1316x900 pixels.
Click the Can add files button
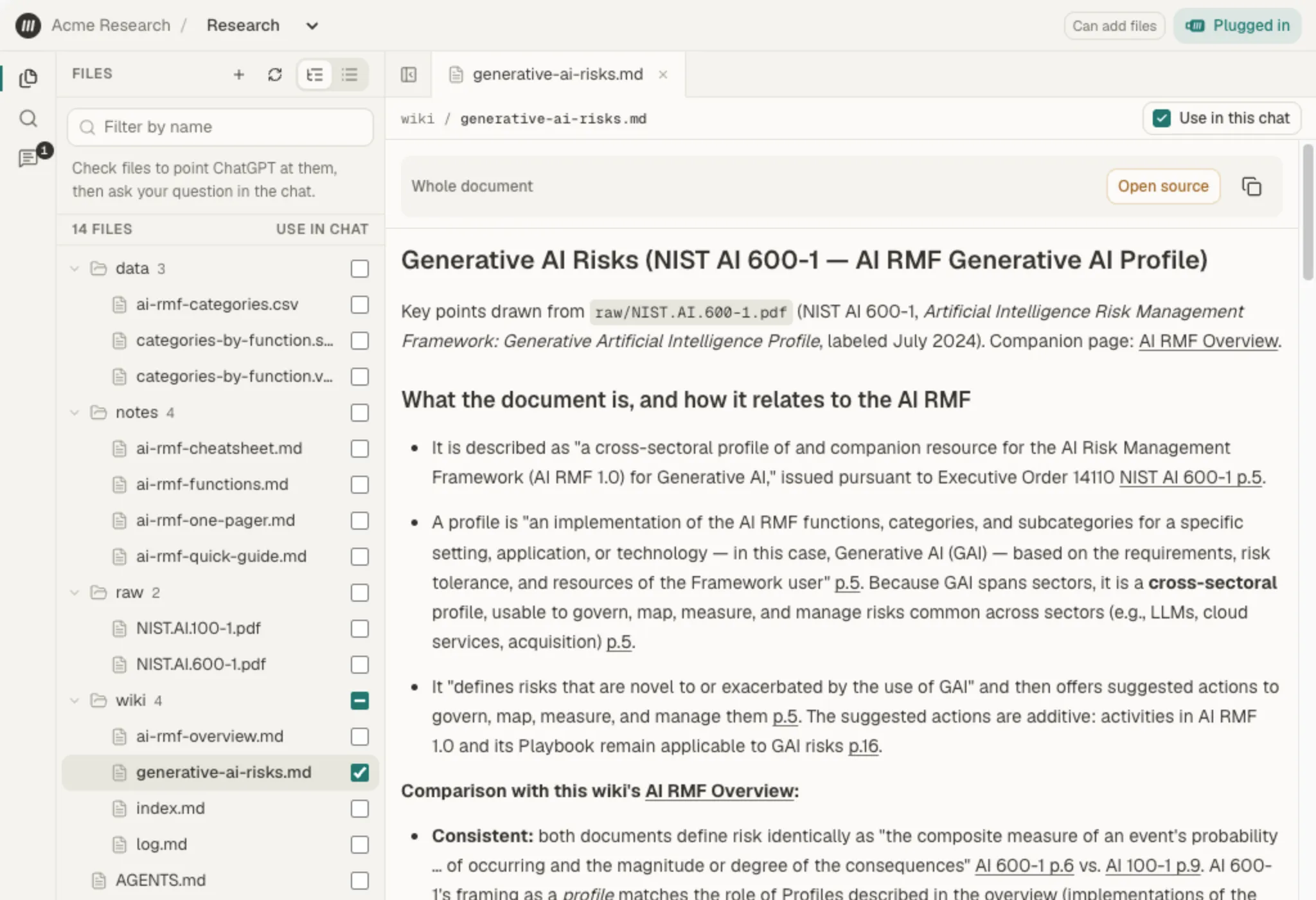point(1114,26)
